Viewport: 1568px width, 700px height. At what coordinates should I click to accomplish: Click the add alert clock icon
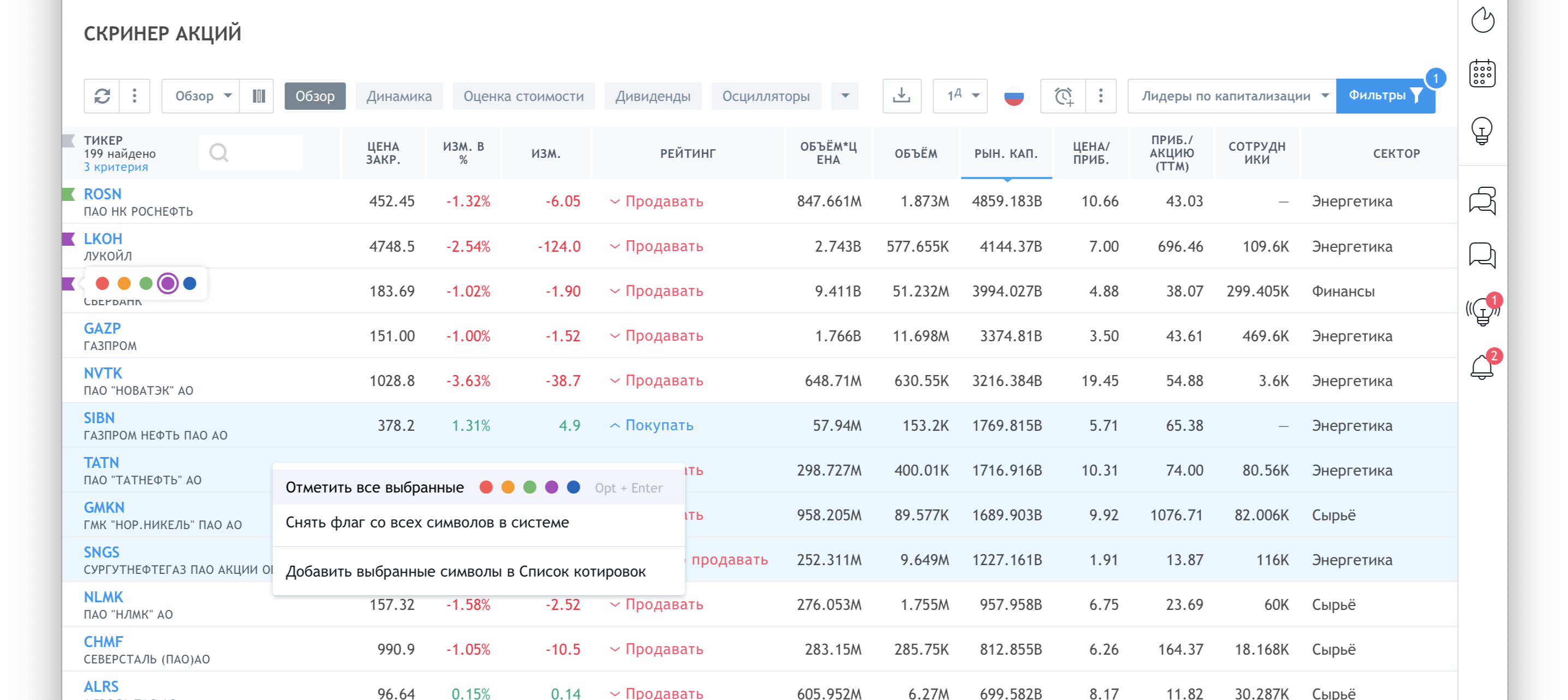pos(1064,96)
